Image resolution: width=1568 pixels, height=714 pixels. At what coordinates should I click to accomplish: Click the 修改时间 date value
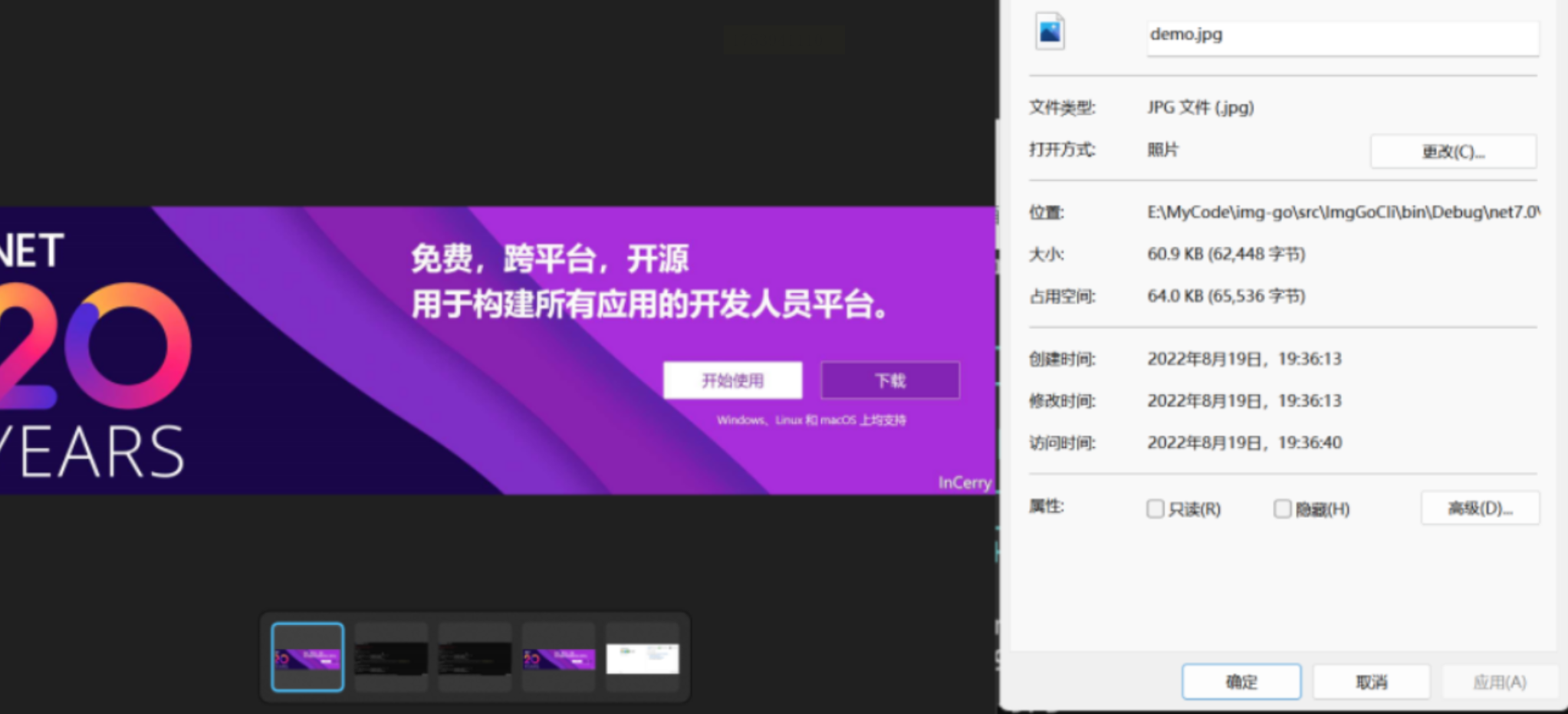click(x=1244, y=401)
